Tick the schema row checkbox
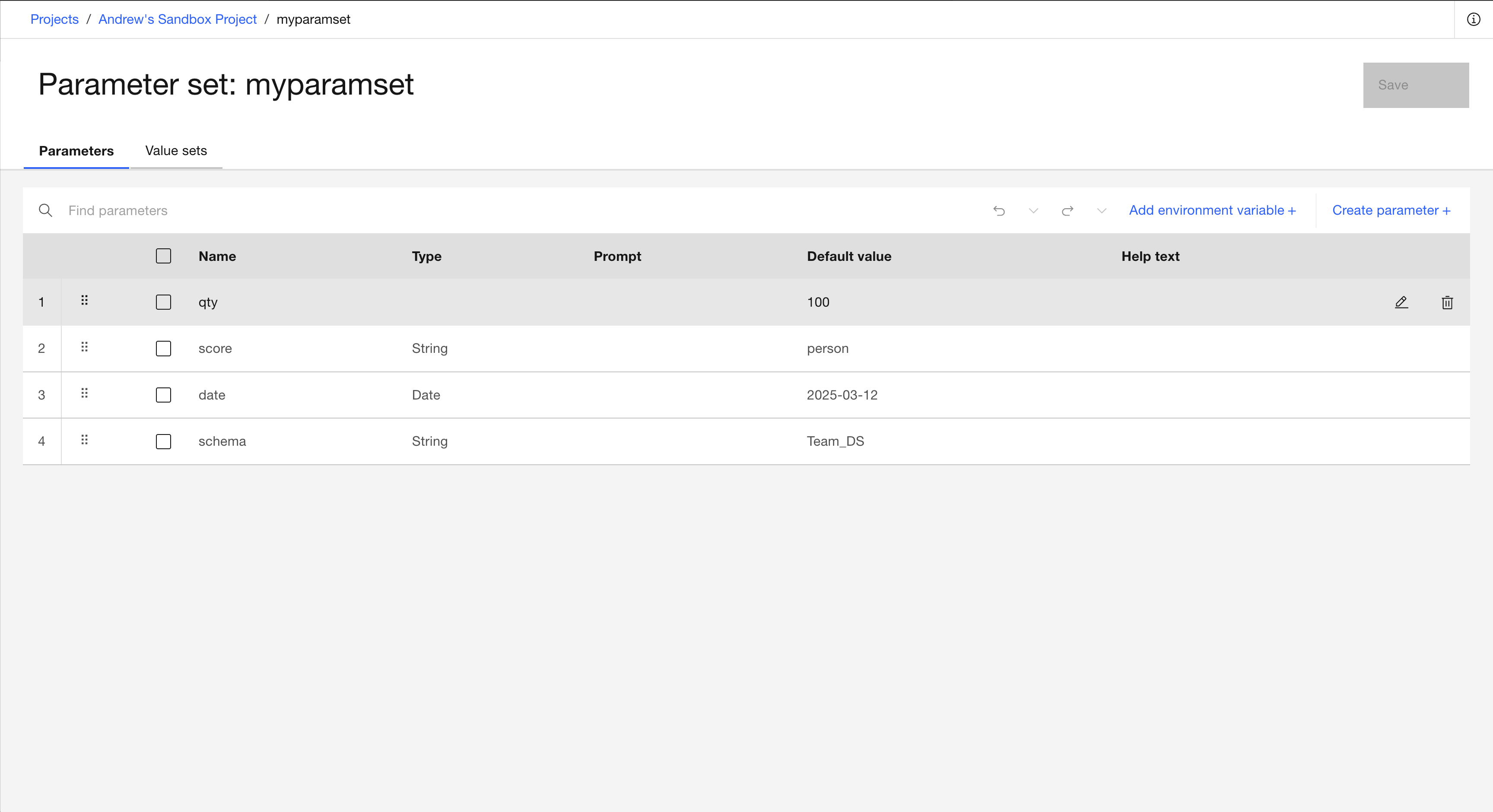1493x812 pixels. click(163, 441)
